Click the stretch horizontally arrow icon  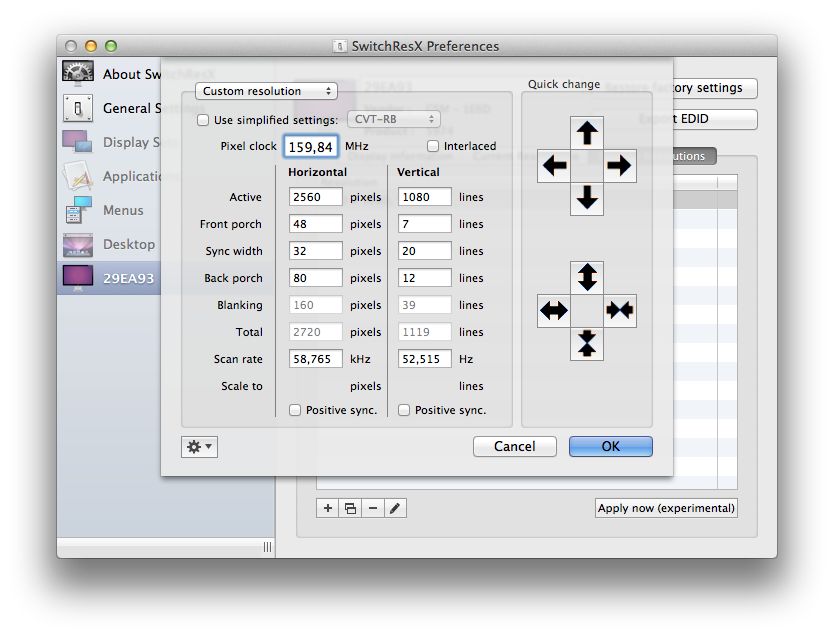[x=554, y=311]
